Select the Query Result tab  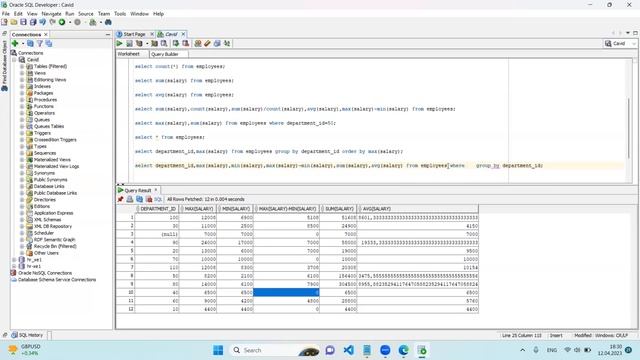pos(138,190)
